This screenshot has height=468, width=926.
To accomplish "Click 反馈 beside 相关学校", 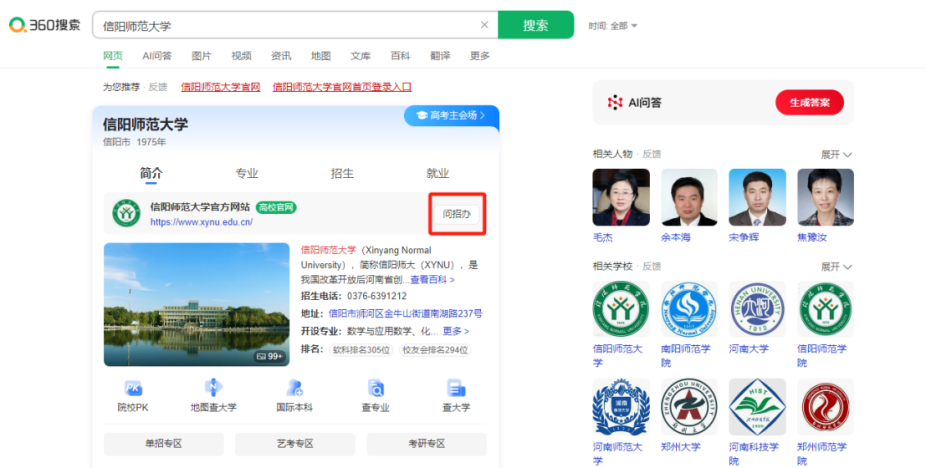I will (x=651, y=266).
